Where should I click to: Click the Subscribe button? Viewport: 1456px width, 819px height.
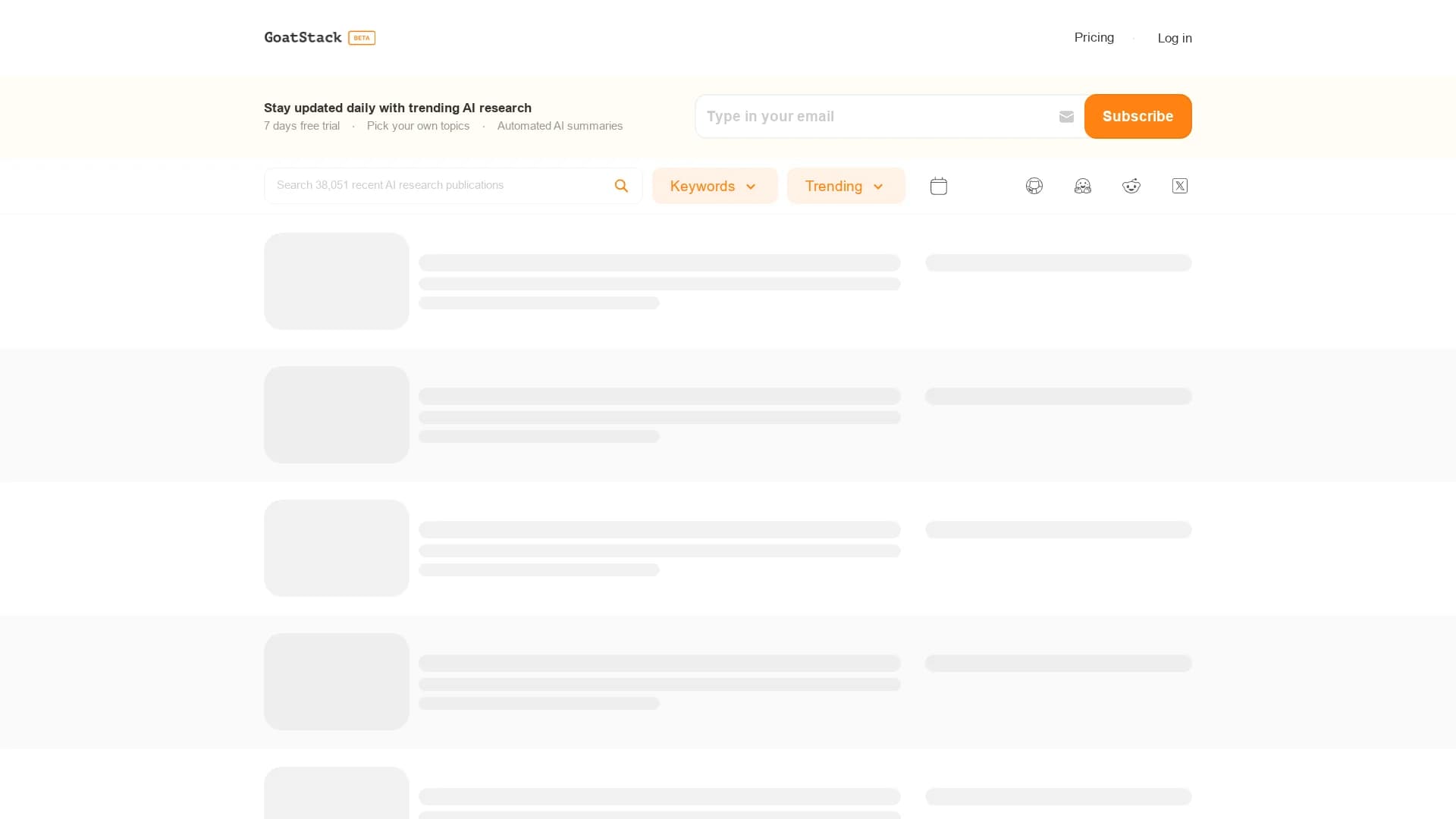(1137, 116)
